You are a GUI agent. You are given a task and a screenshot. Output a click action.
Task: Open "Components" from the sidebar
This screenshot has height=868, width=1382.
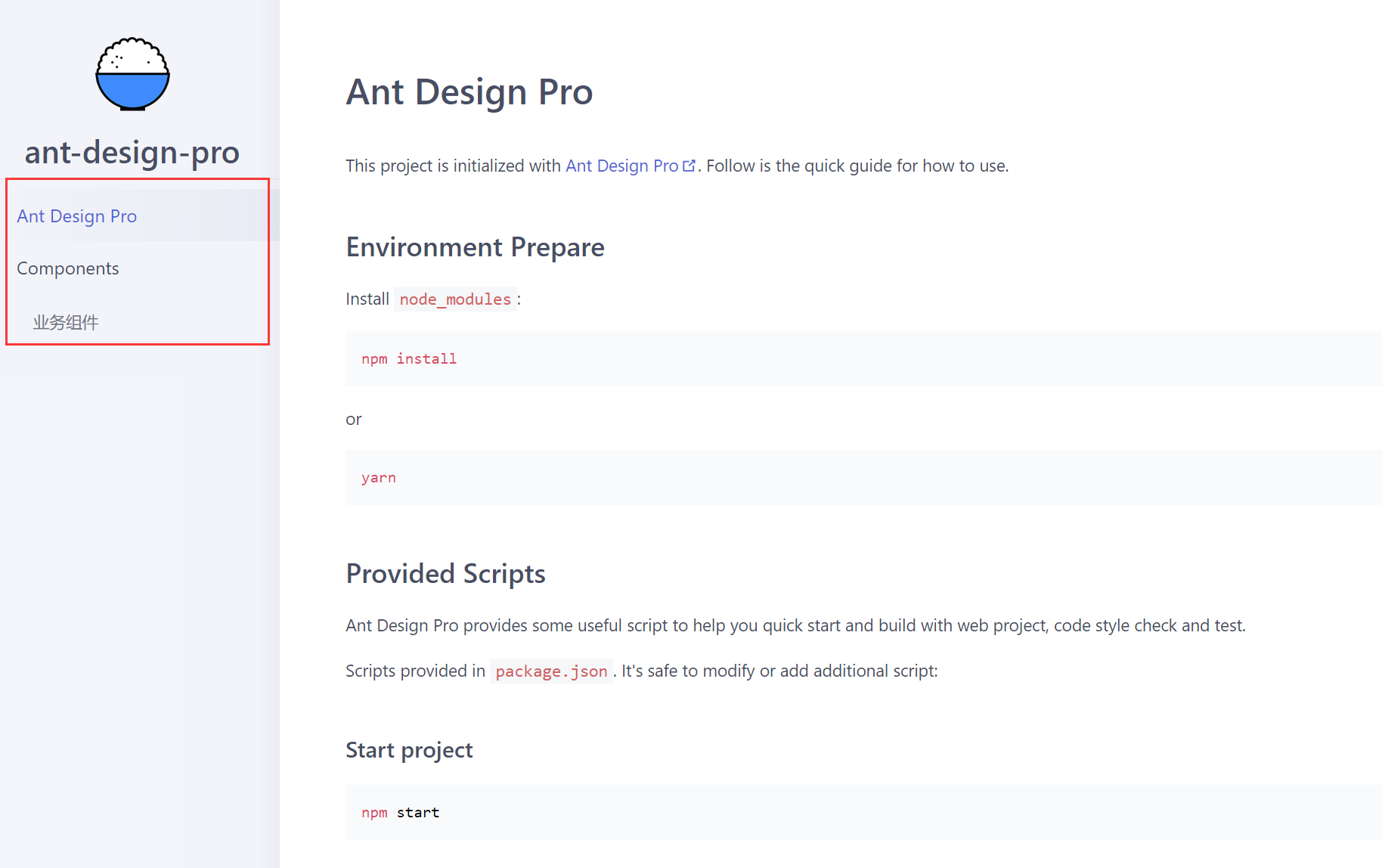[68, 268]
